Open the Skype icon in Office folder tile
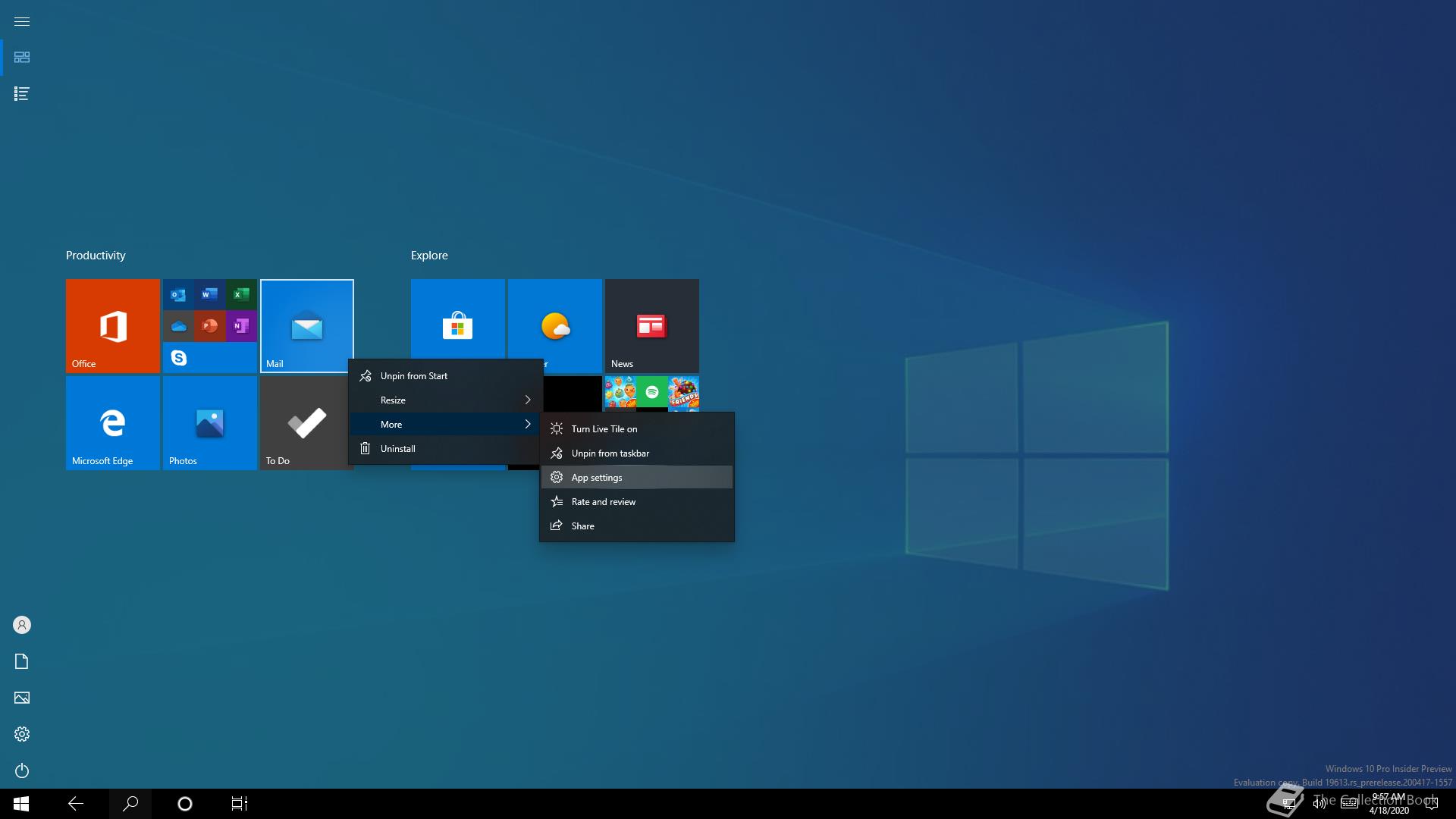This screenshot has height=819, width=1456. (178, 357)
